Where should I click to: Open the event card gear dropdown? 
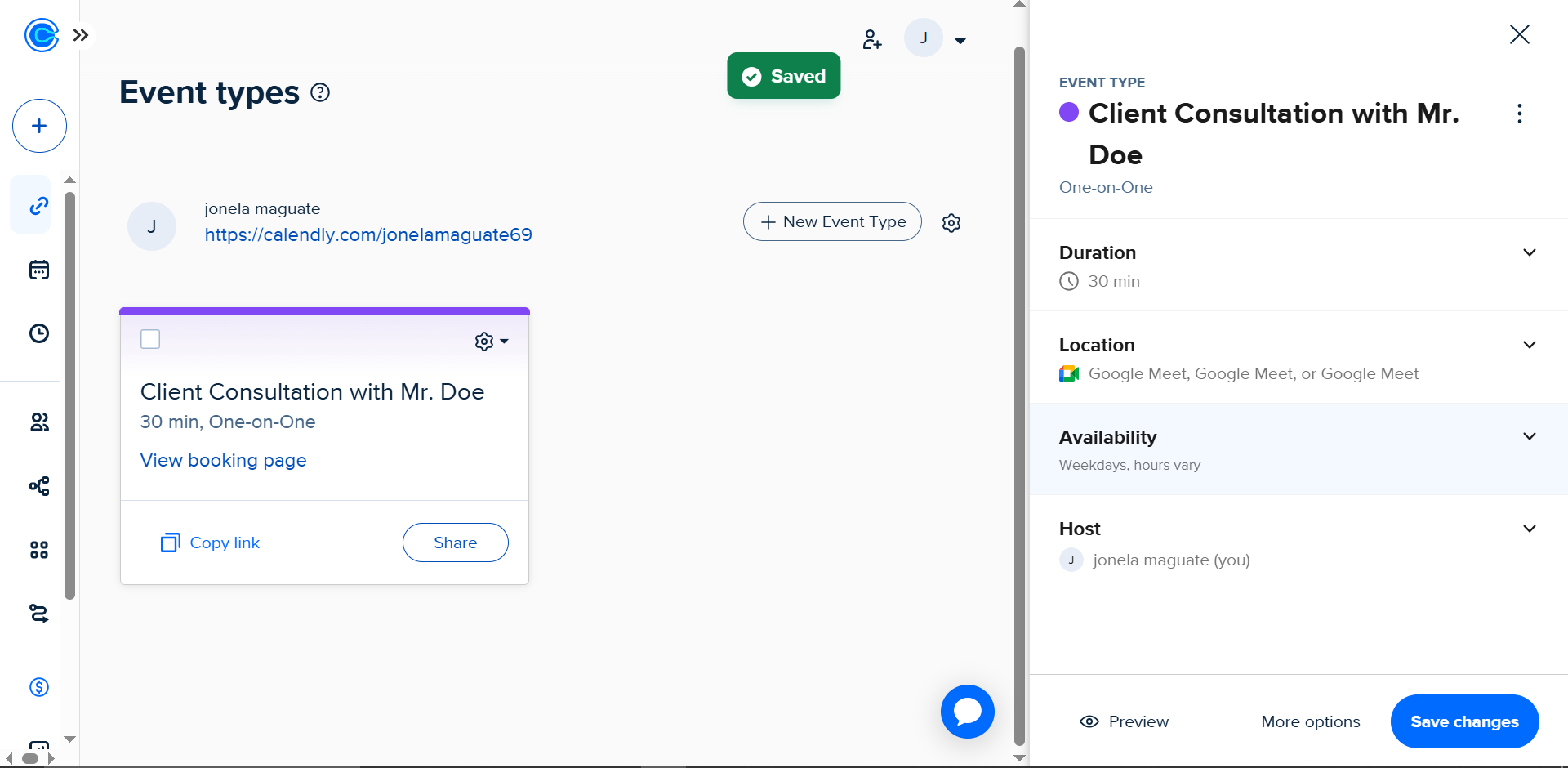[x=491, y=342]
